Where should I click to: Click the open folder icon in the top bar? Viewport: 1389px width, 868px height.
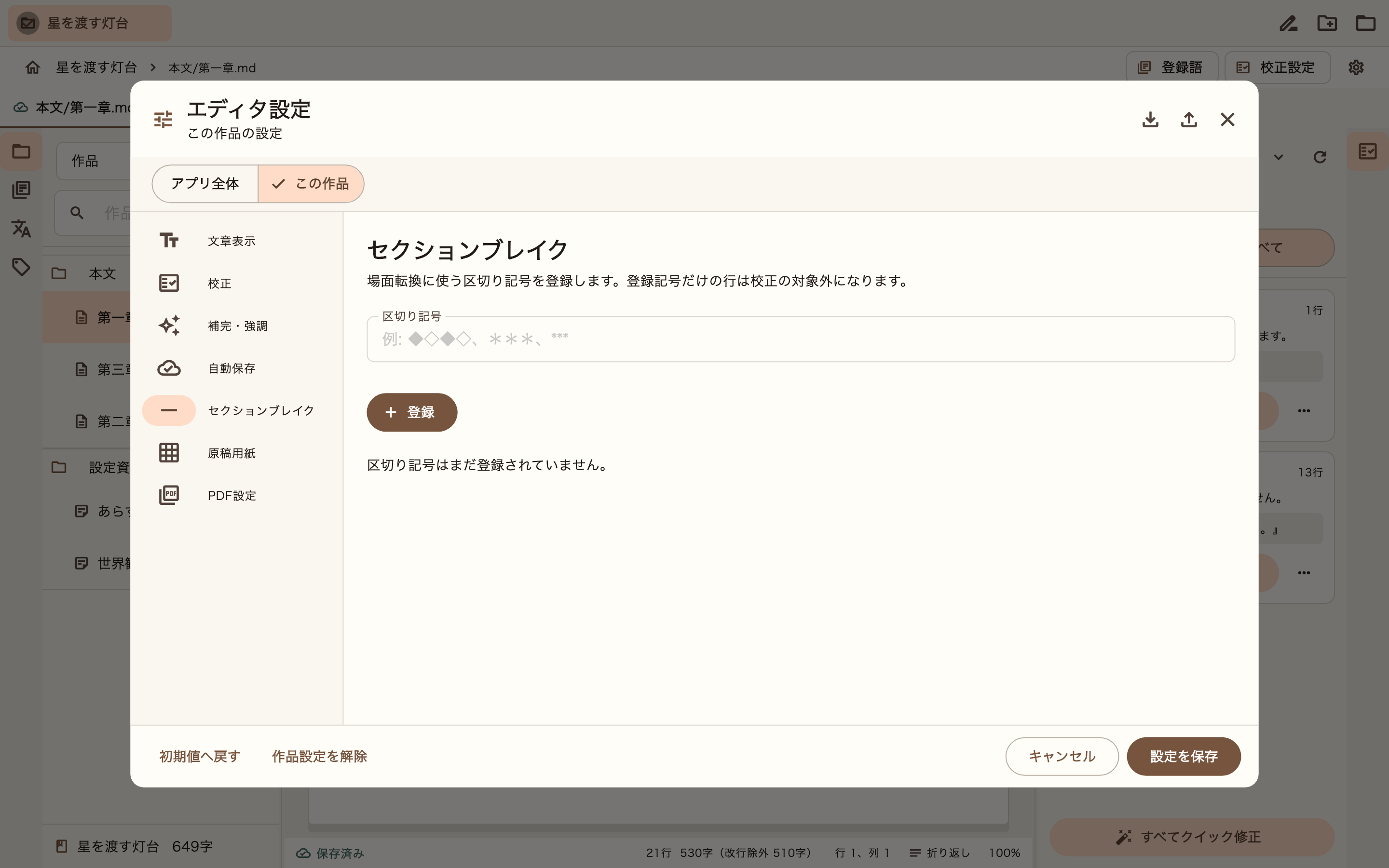pyautogui.click(x=1365, y=23)
